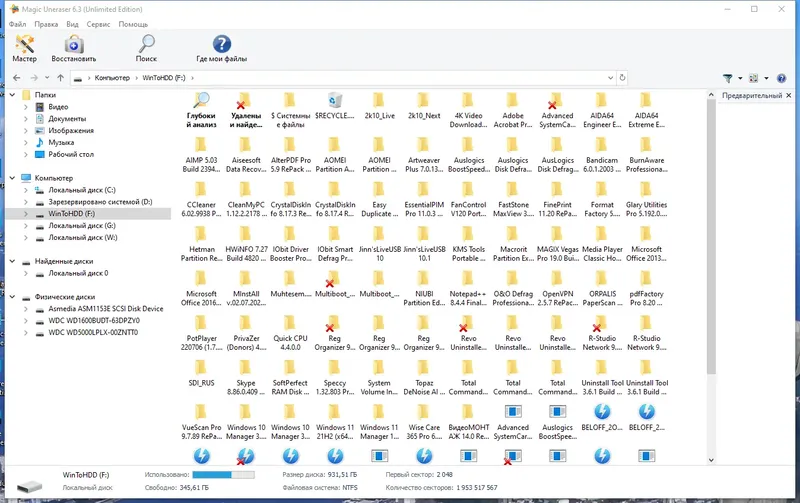Go forward with the right arrow
The image size is (800, 503).
click(x=34, y=78)
